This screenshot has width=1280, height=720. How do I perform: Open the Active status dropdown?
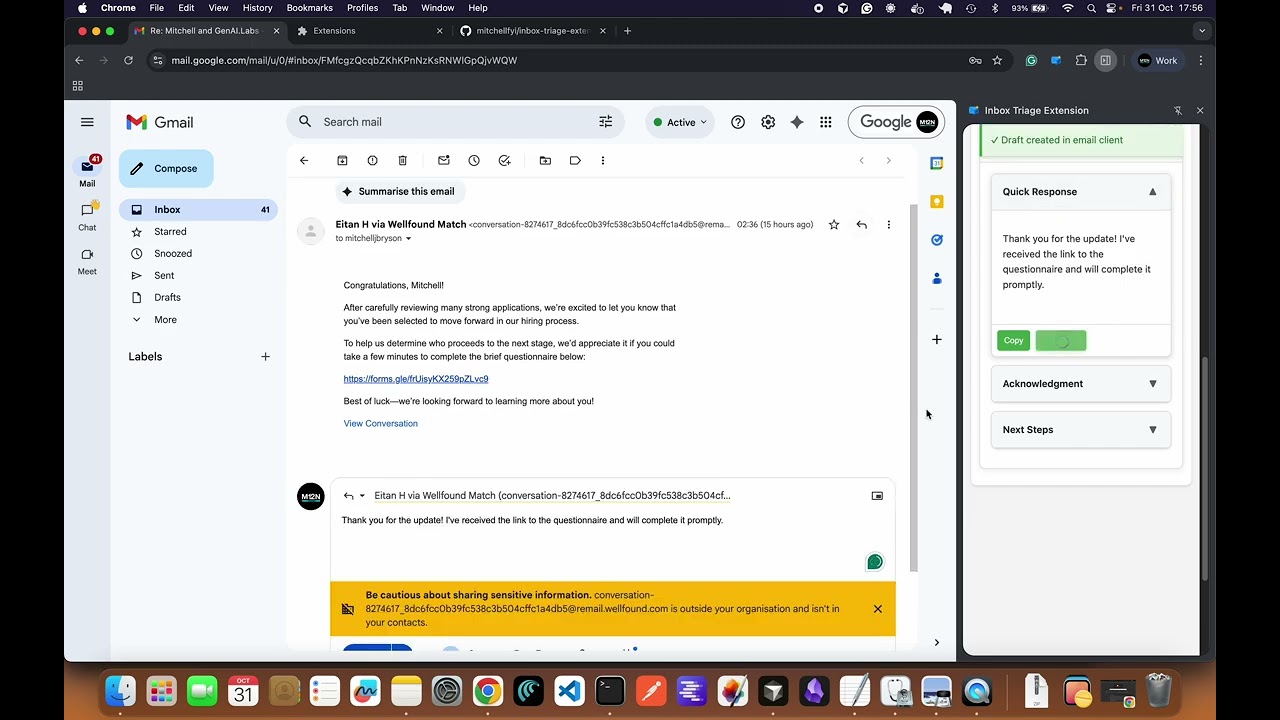click(680, 122)
